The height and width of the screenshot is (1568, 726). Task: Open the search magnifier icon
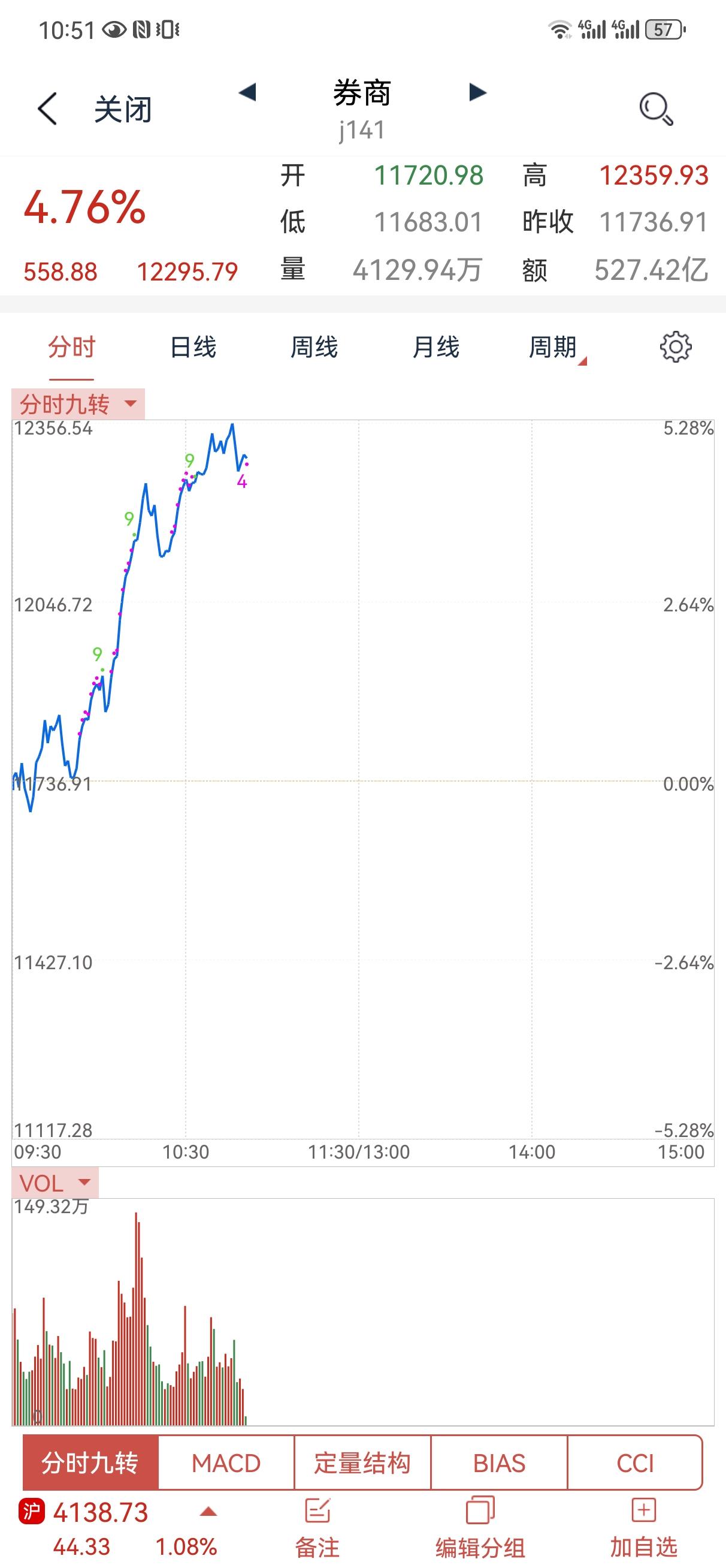[x=656, y=109]
